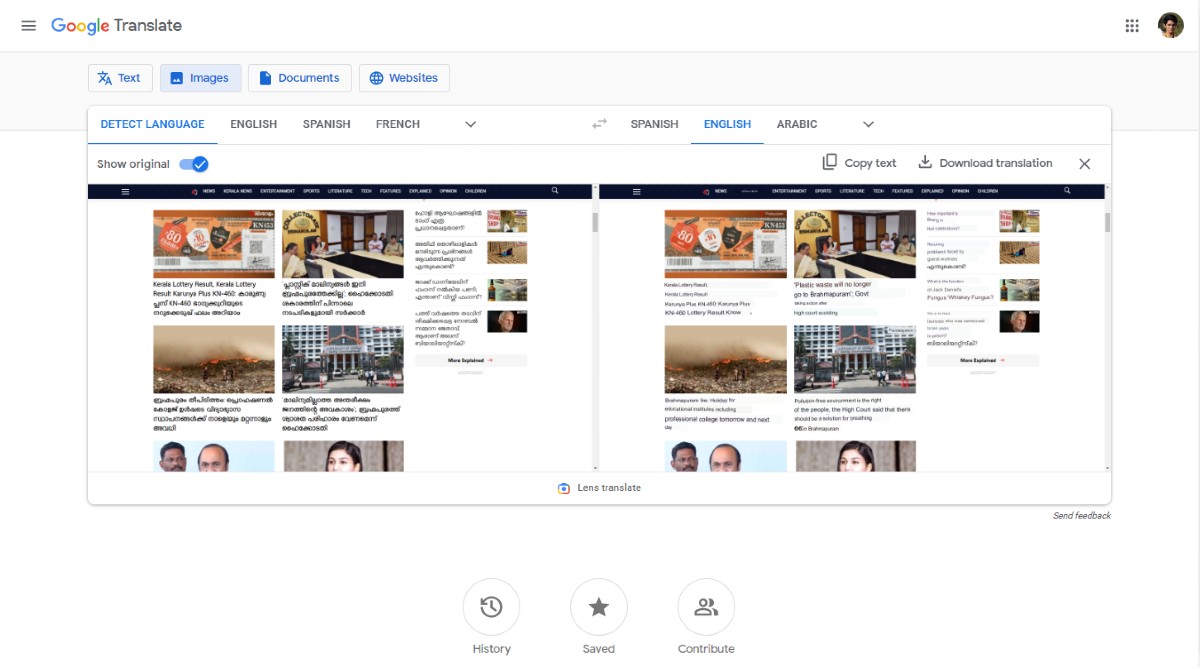Open the Websites translation tab
The image size is (1200, 667).
point(404,77)
